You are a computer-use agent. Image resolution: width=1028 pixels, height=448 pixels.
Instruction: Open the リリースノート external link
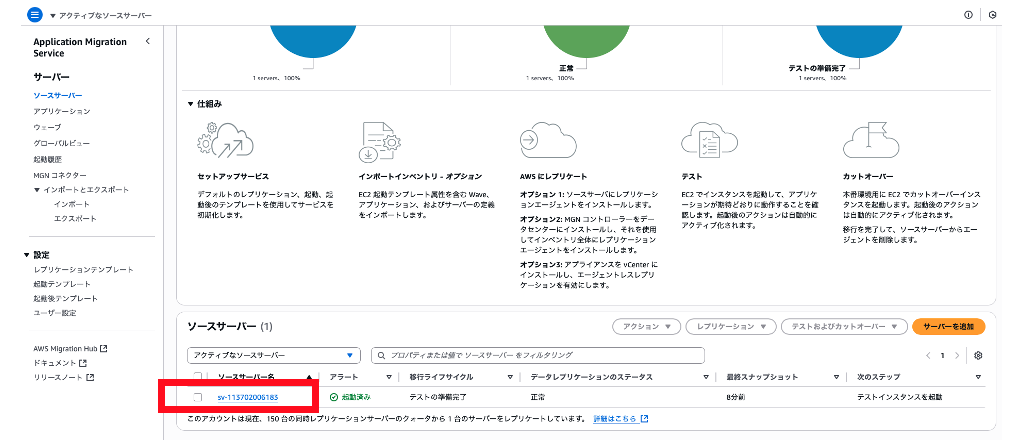[64, 377]
